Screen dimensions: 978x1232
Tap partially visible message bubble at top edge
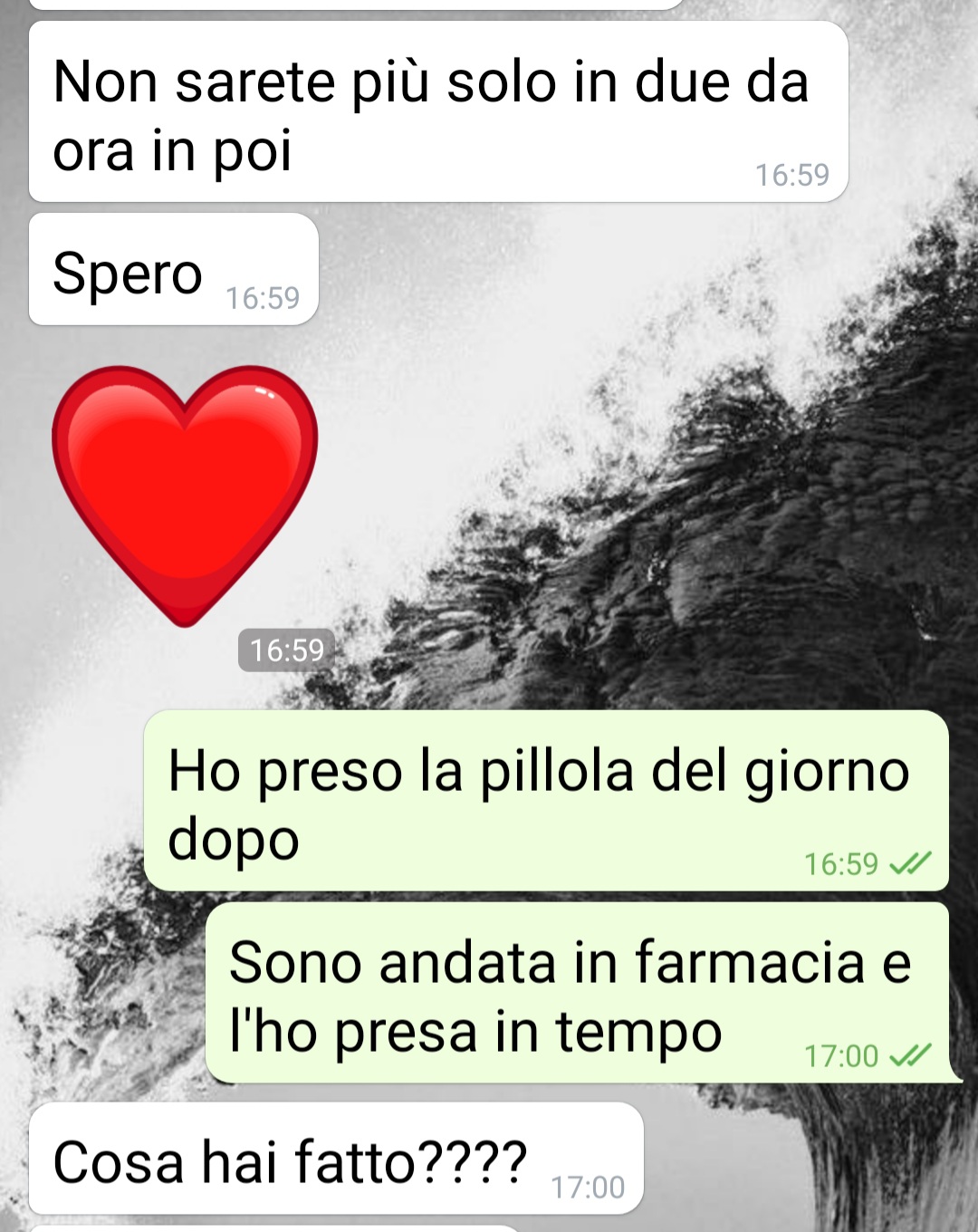point(356,5)
